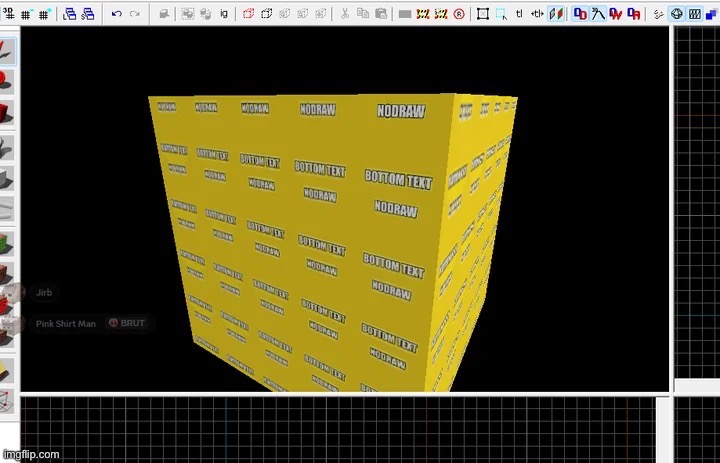Image resolution: width=720 pixels, height=463 pixels.
Task: Toggle the ignore groups 'ig' button
Action: pos(223,14)
